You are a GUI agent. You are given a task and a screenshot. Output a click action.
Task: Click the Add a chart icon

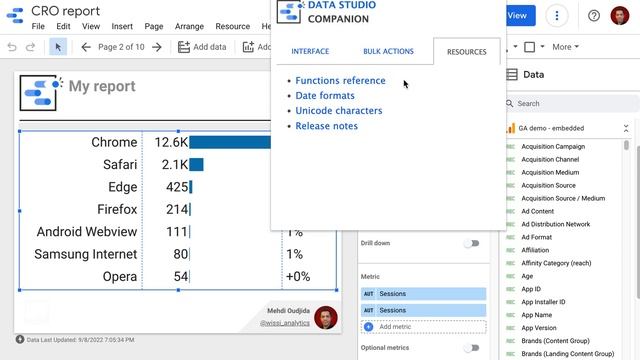click(x=248, y=47)
